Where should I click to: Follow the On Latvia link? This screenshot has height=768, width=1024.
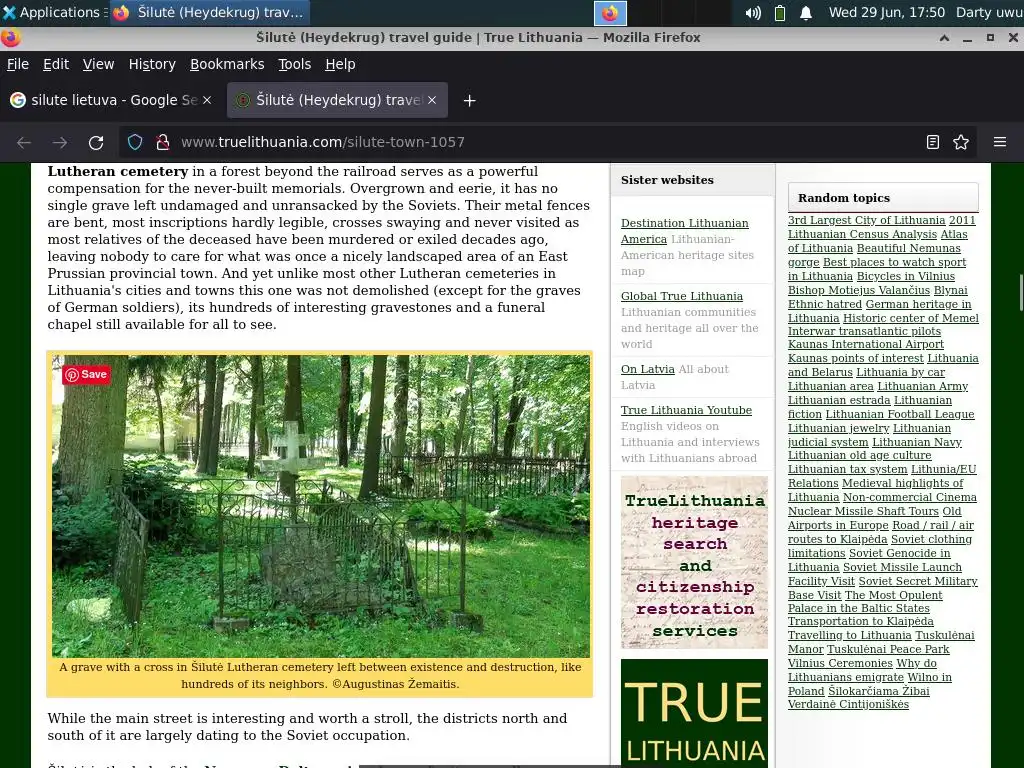(647, 369)
